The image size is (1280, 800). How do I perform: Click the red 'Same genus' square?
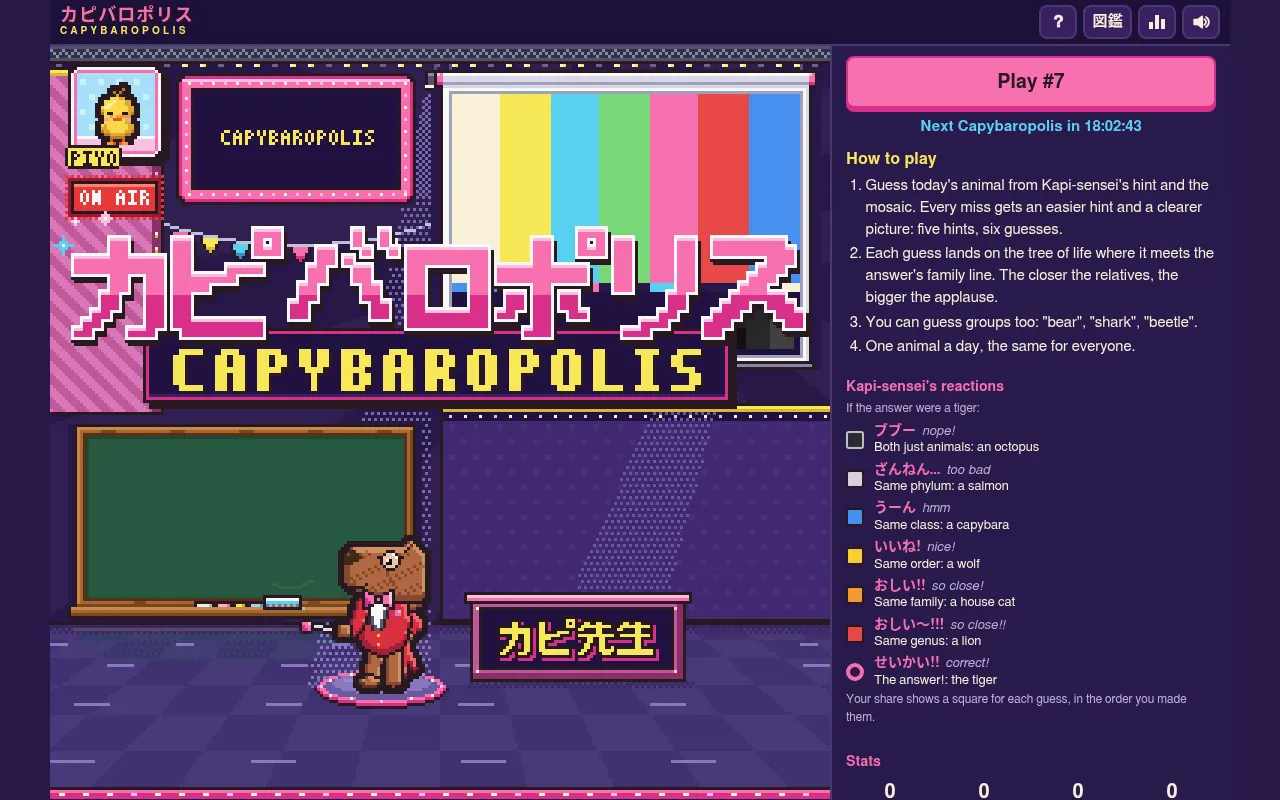855,634
